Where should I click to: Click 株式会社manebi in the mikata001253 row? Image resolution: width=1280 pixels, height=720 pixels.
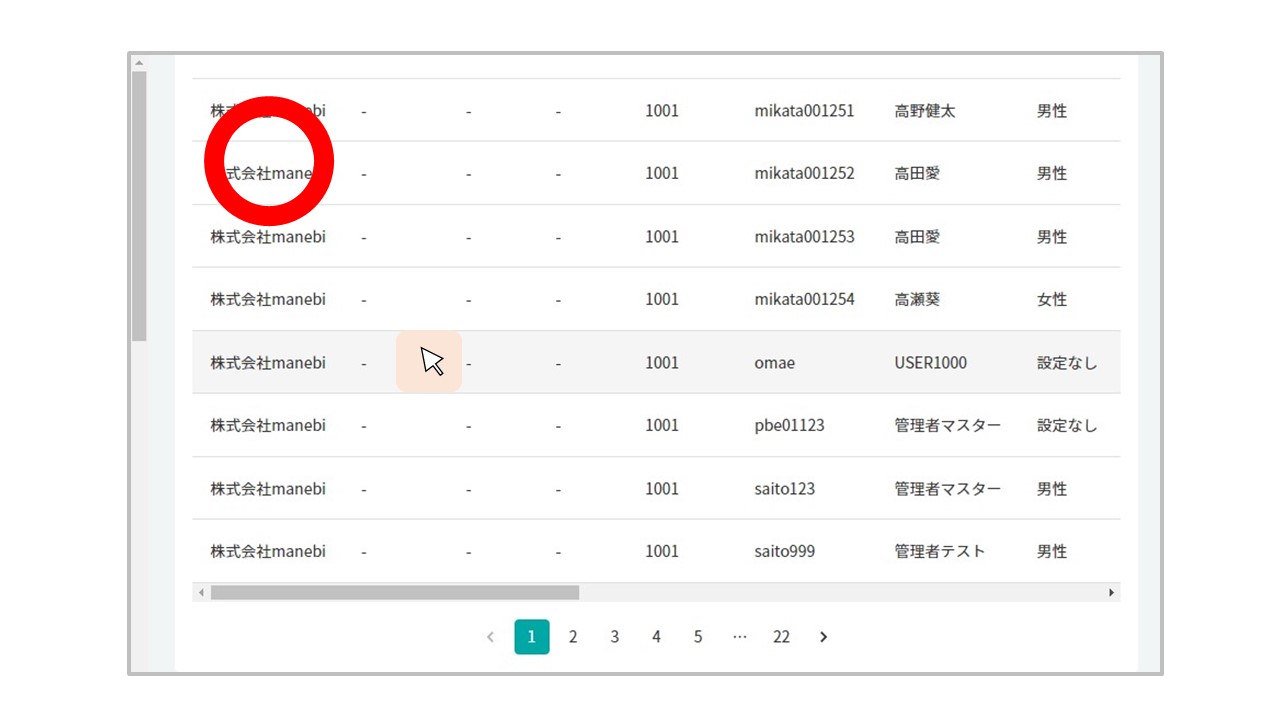pyautogui.click(x=268, y=237)
